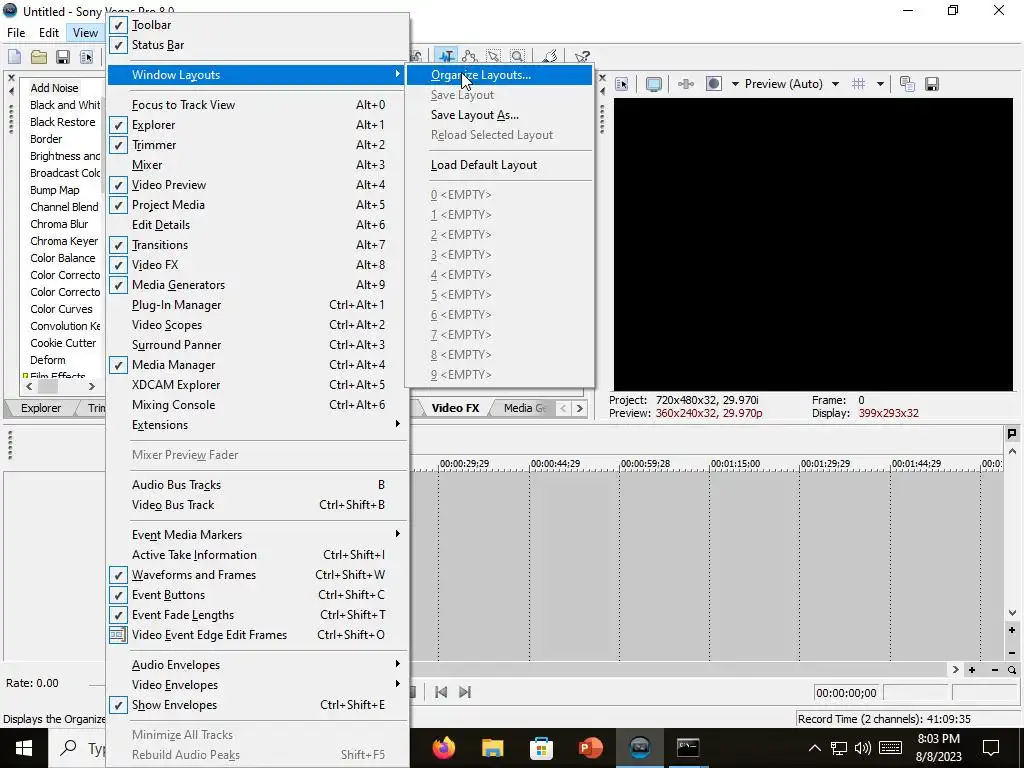
Task: Open the Preview (Auto) quality dropdown
Action: click(x=835, y=84)
